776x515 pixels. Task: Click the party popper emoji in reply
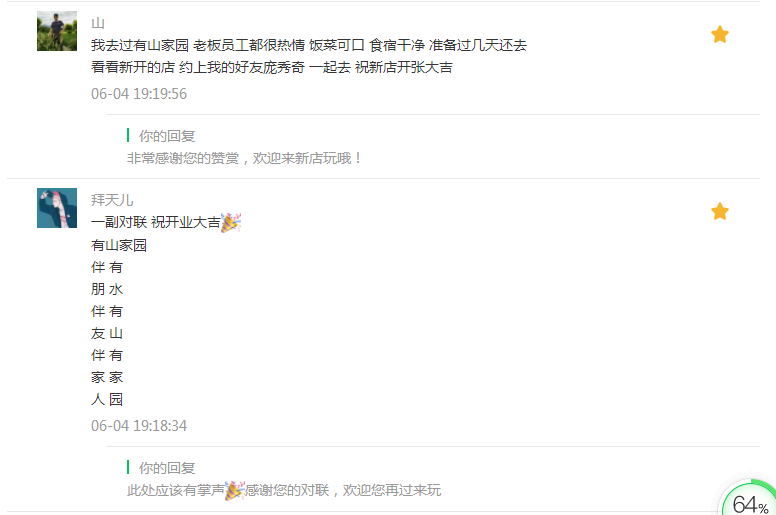click(x=235, y=490)
